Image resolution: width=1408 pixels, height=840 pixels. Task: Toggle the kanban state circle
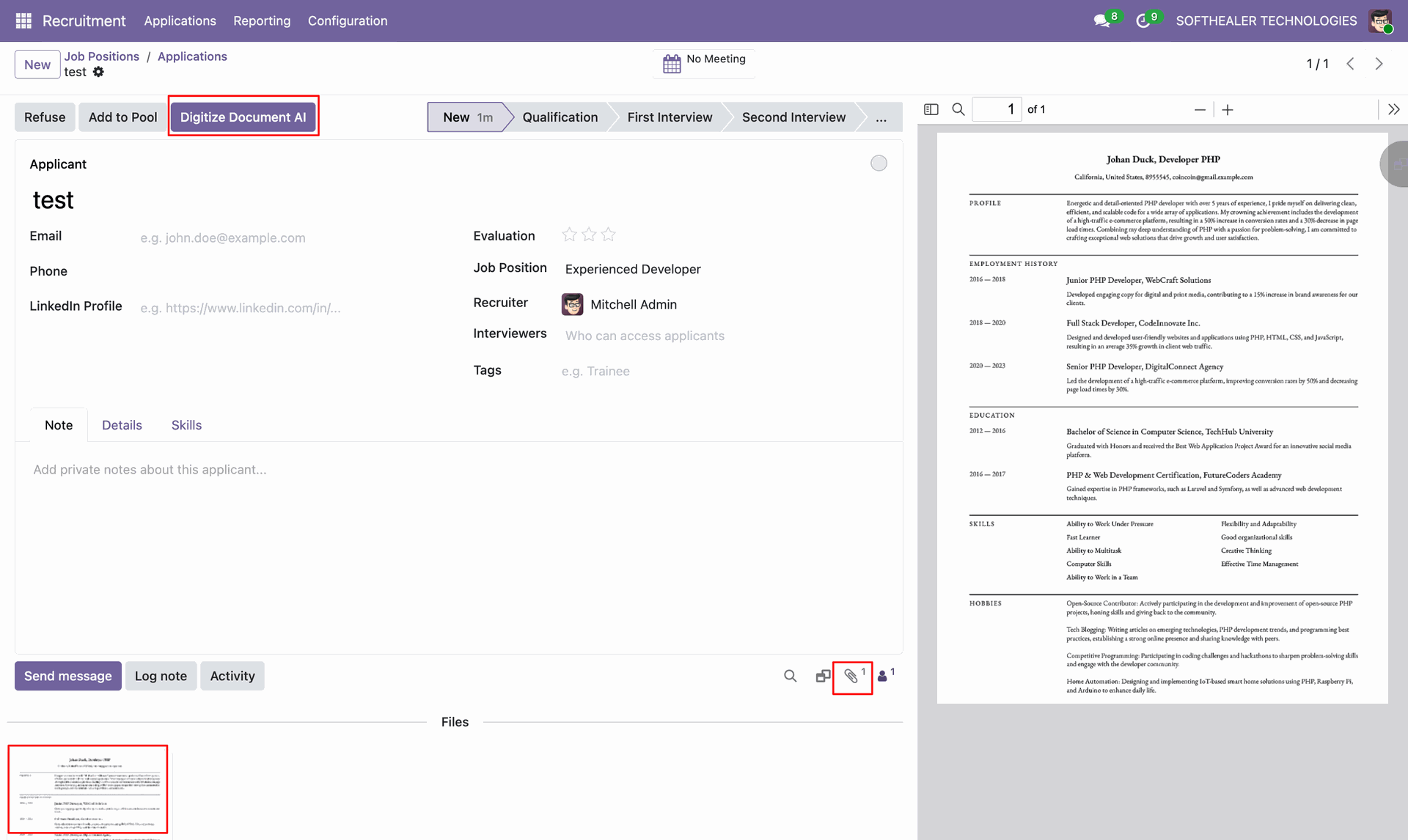879,163
